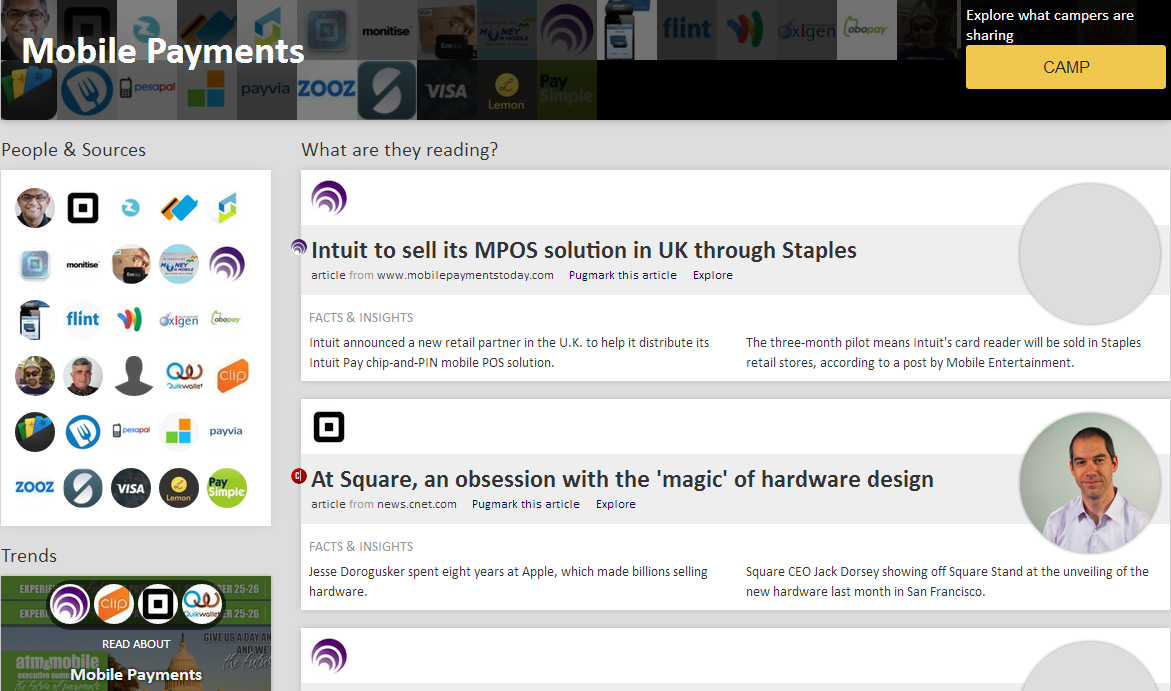The height and width of the screenshot is (691, 1171).
Task: Choose the obopay logo in People & Sources
Action: (x=226, y=318)
